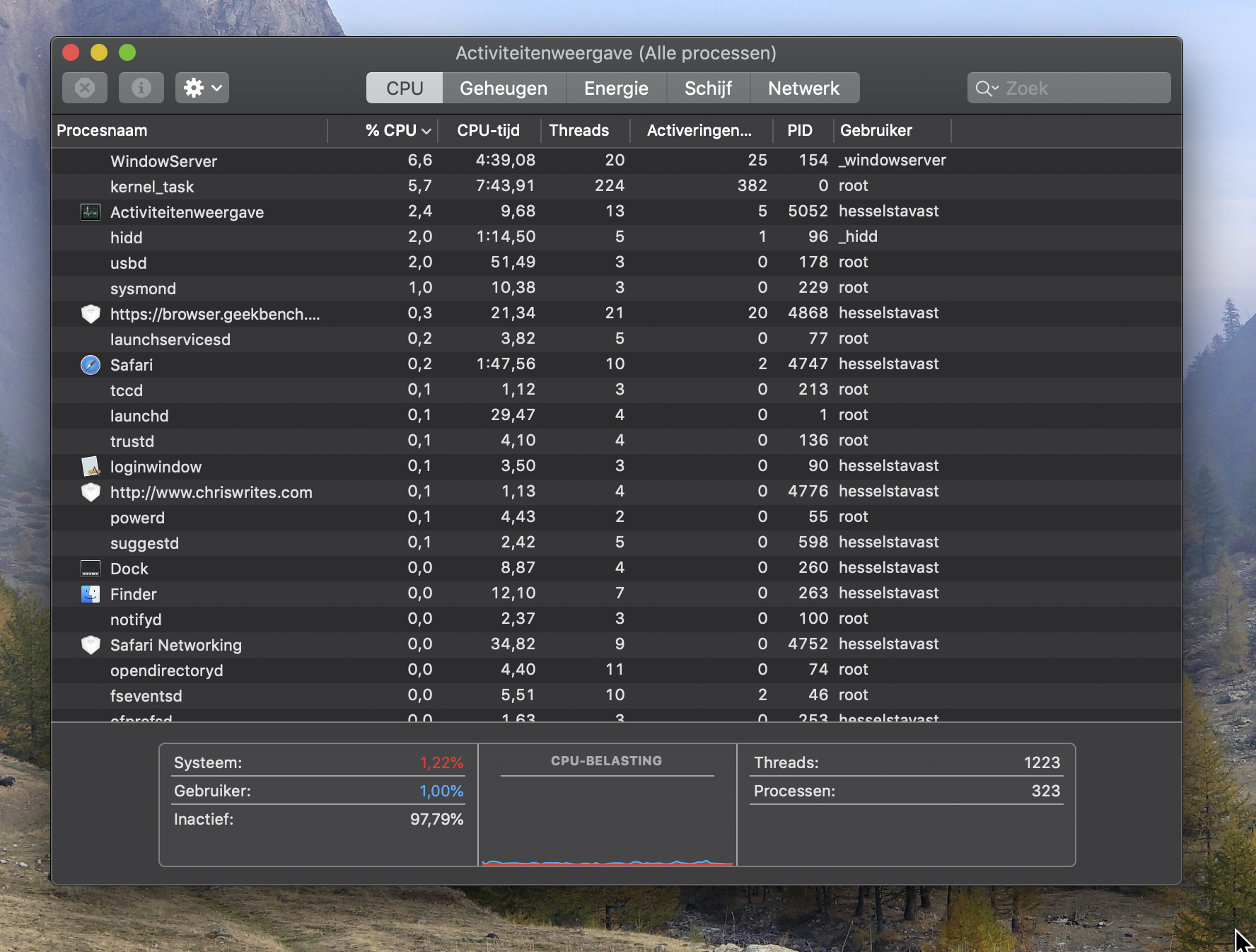Click the https://browser.geekbench process name
This screenshot has width=1256, height=952.
coord(215,314)
